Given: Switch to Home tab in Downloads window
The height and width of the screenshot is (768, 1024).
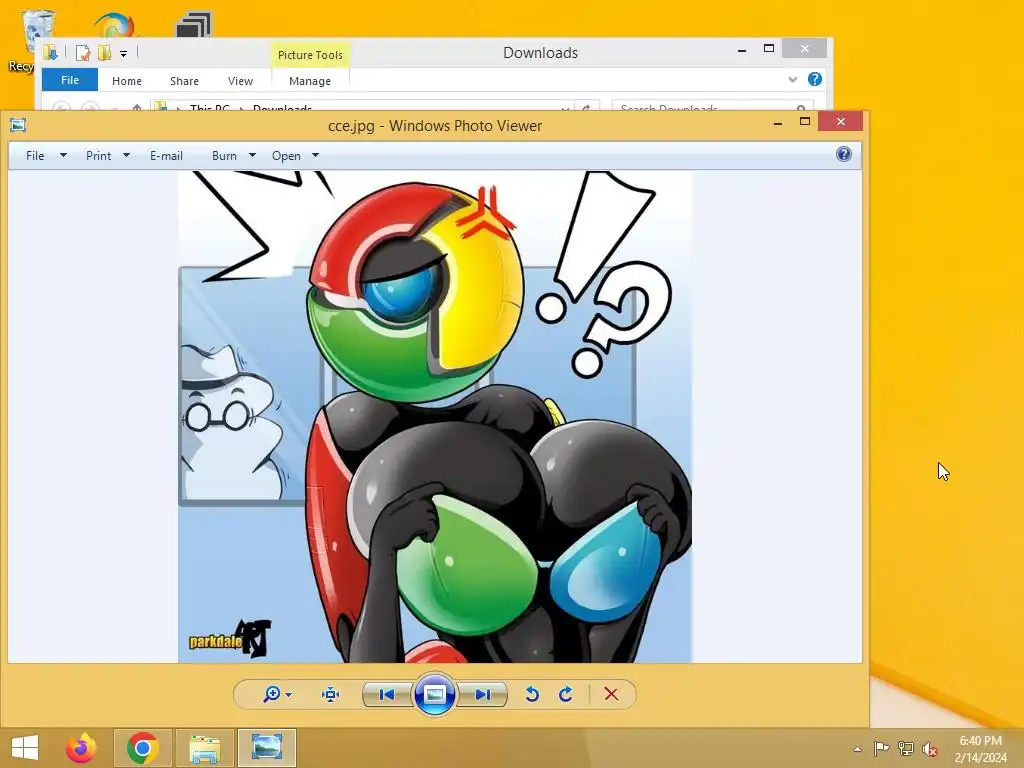Looking at the screenshot, I should (127, 81).
